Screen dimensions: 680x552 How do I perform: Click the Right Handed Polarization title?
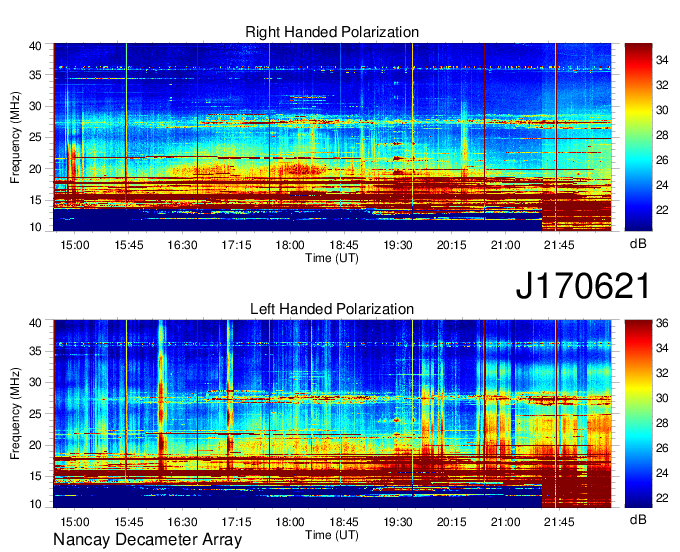tap(332, 32)
